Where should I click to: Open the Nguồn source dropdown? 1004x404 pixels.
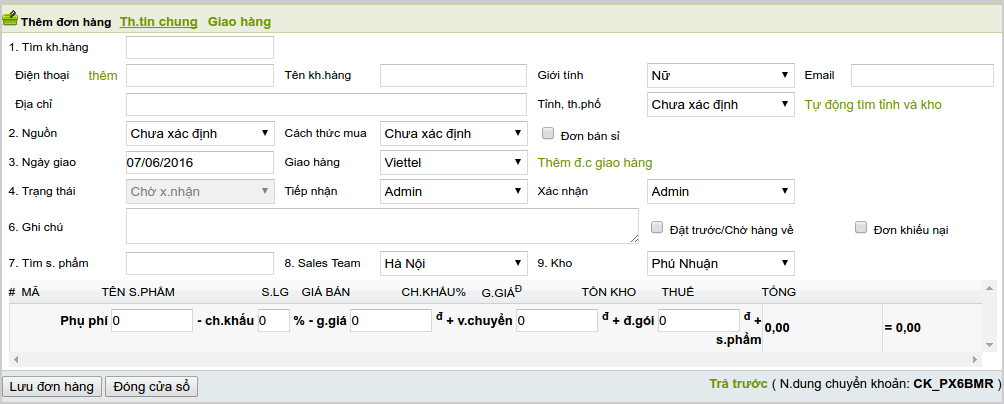[x=200, y=133]
